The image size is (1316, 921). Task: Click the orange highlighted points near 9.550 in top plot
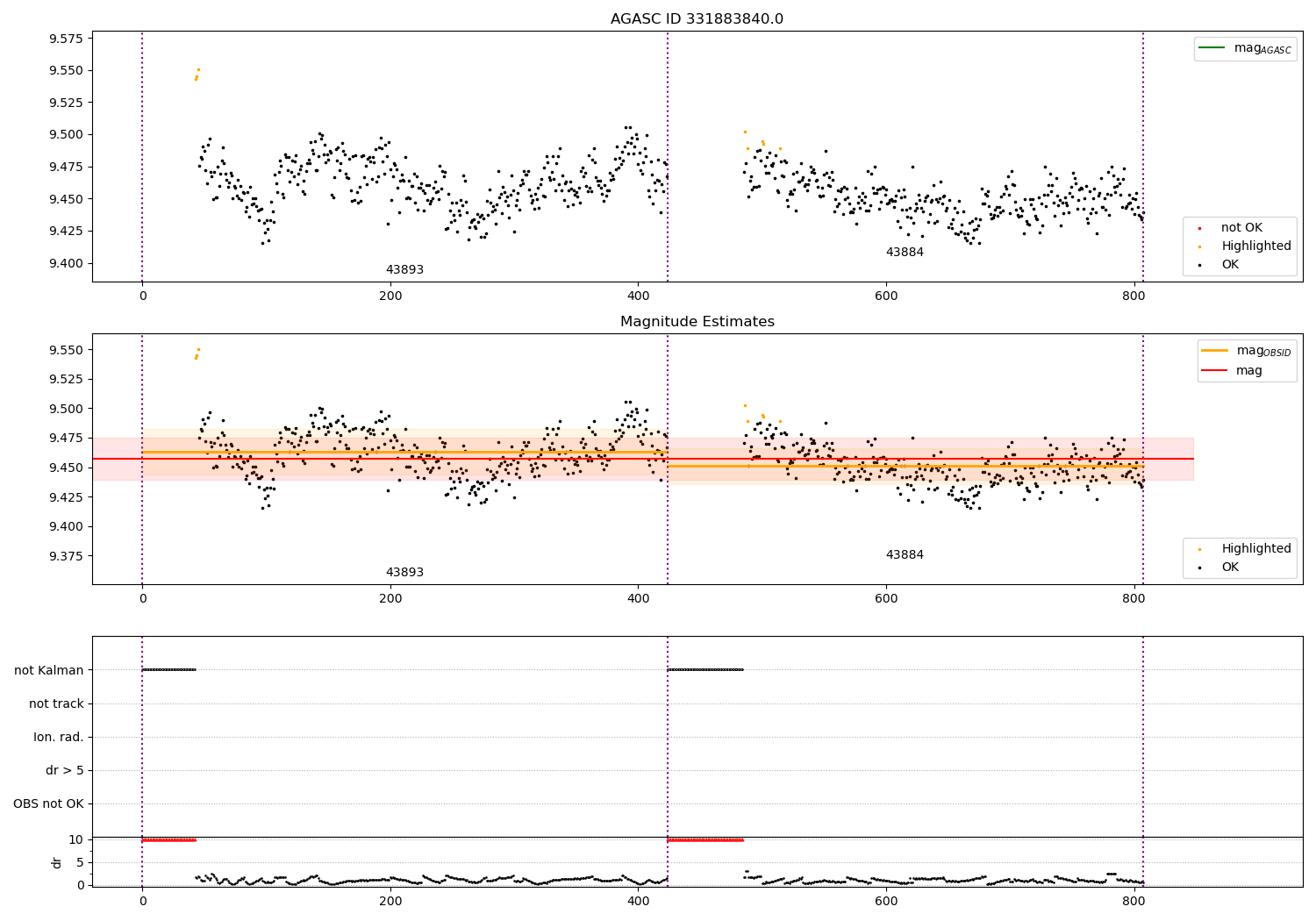point(197,74)
